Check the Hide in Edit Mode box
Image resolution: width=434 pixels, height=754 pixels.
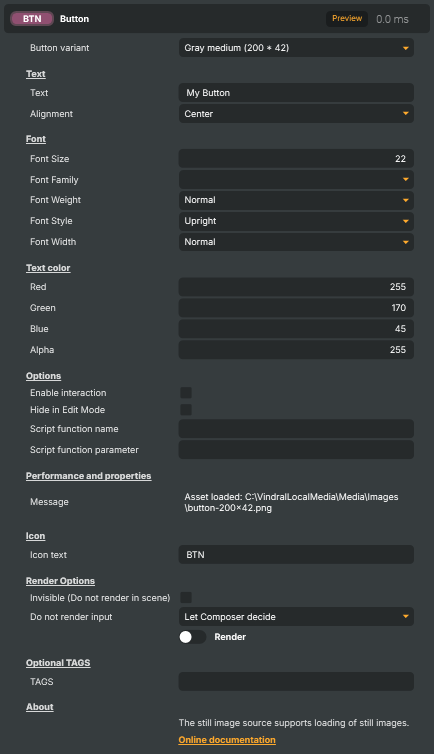pos(186,410)
